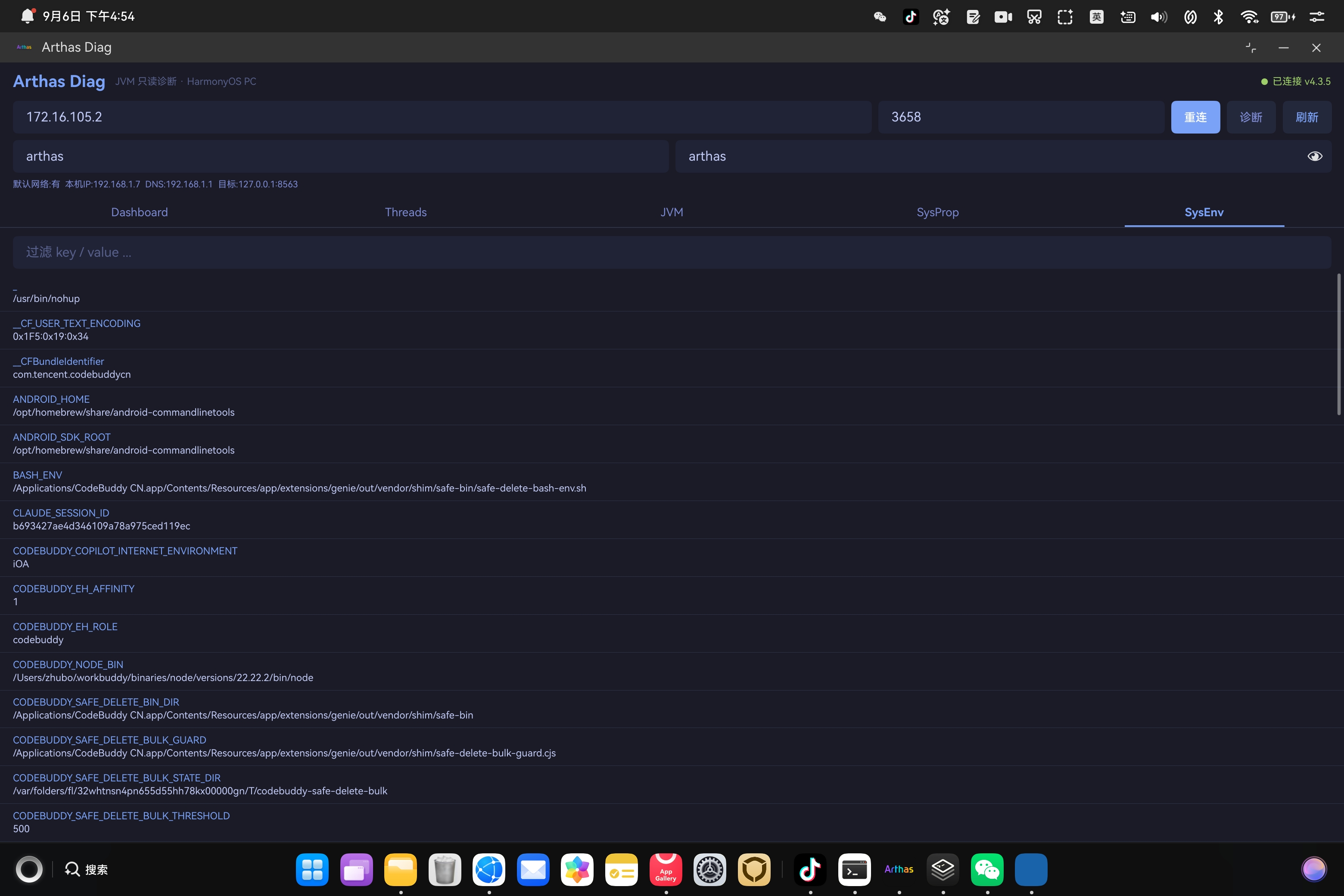Focus the host field showing 172.16.105.2
1344x896 pixels.
click(442, 117)
